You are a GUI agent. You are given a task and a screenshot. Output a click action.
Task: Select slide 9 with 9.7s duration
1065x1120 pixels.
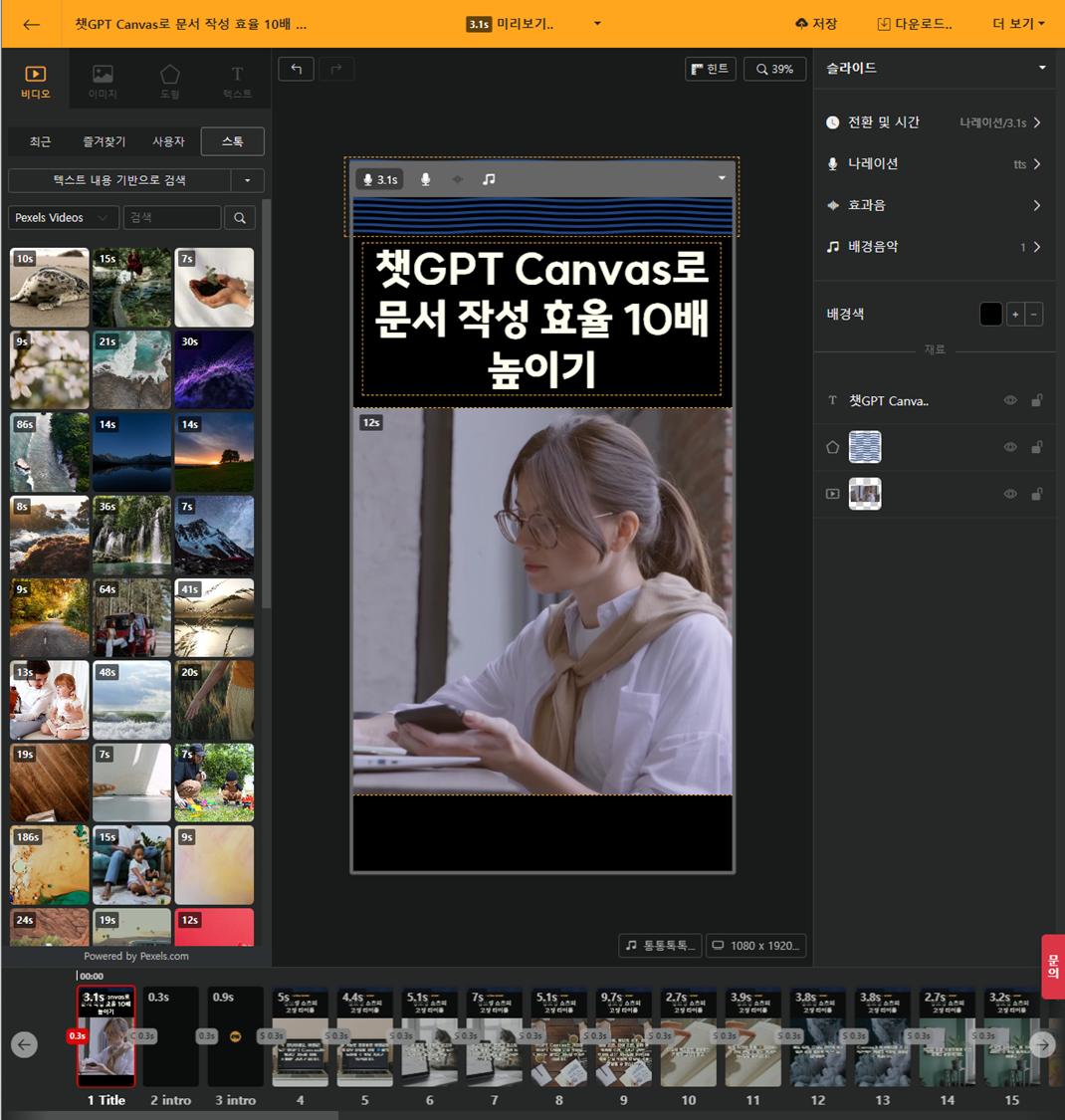623,1037
